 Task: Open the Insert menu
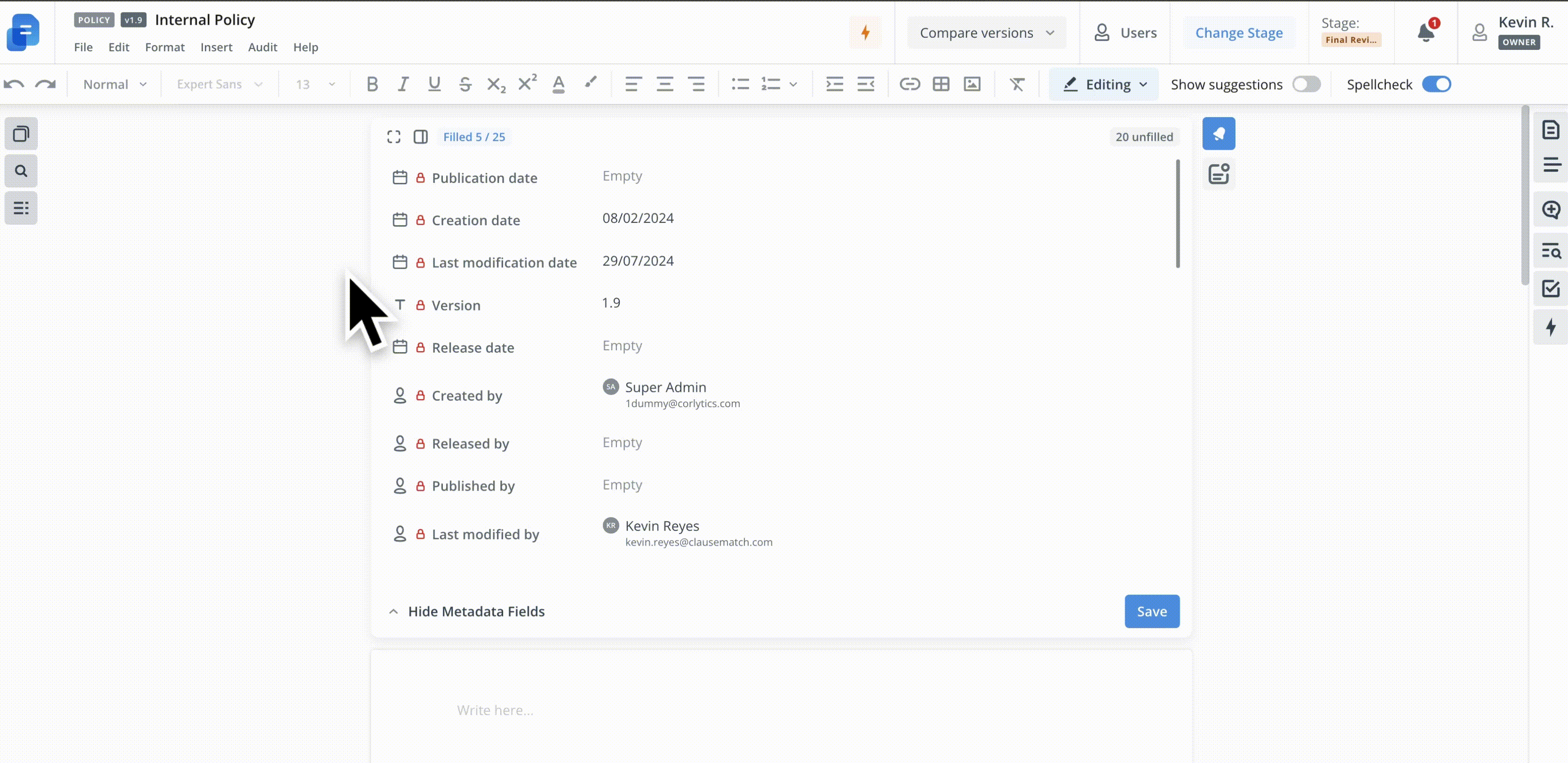point(216,47)
